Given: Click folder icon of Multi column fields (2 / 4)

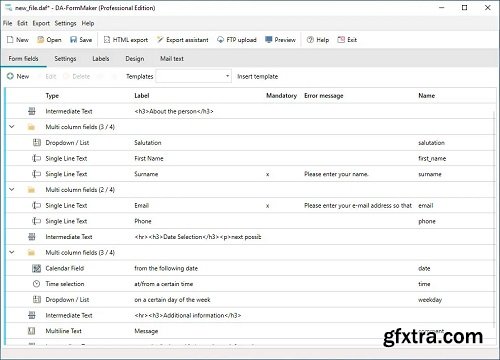Looking at the screenshot, I should [x=31, y=190].
